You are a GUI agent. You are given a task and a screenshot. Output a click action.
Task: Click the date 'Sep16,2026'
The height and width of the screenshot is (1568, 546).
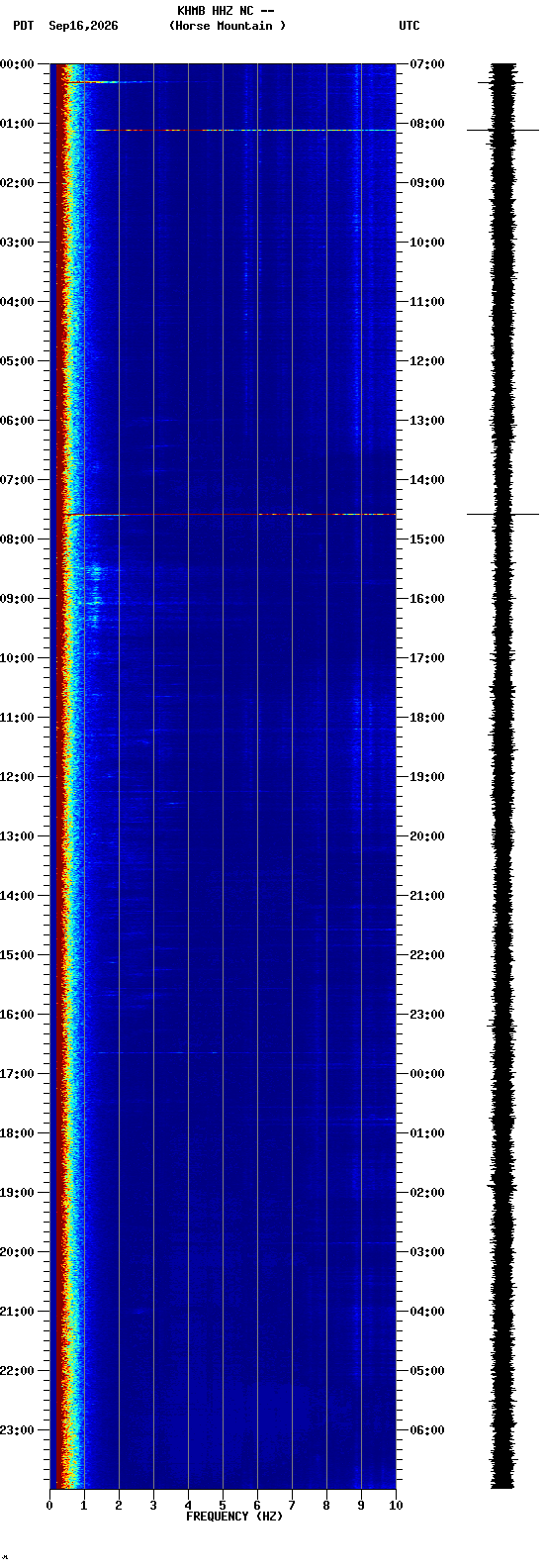pos(83,26)
